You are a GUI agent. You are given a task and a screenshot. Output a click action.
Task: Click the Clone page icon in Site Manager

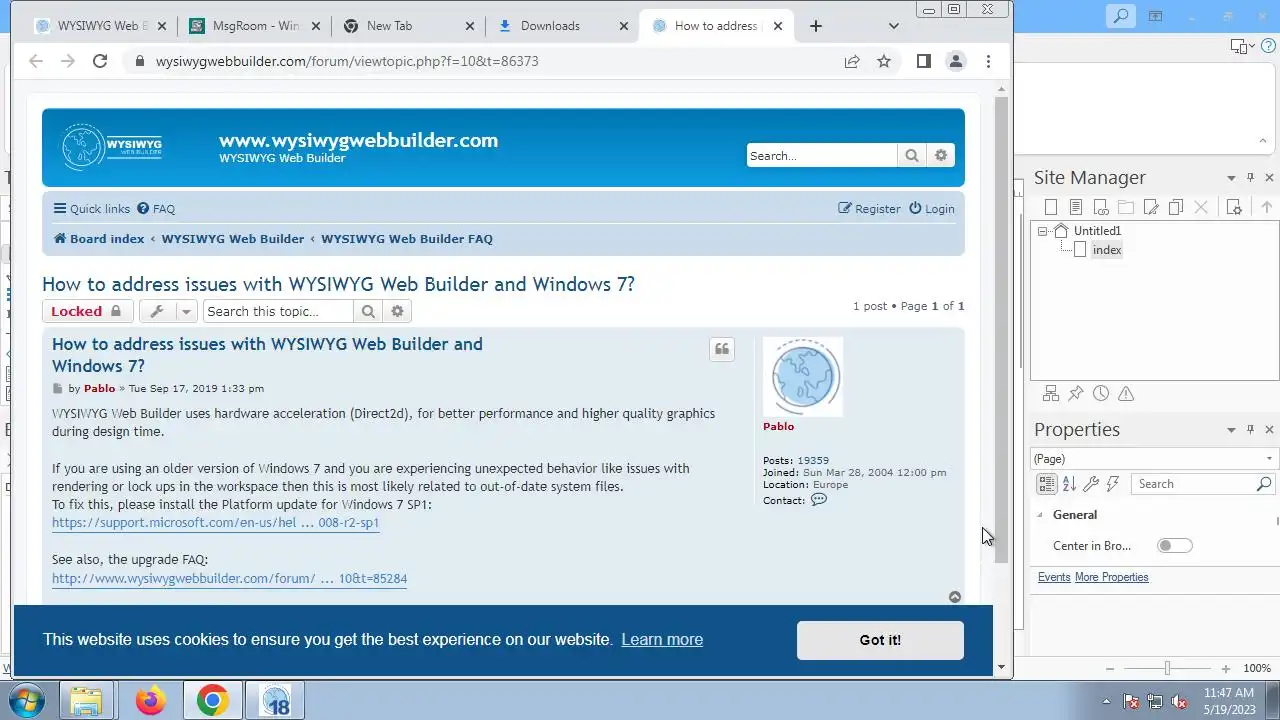(1176, 207)
